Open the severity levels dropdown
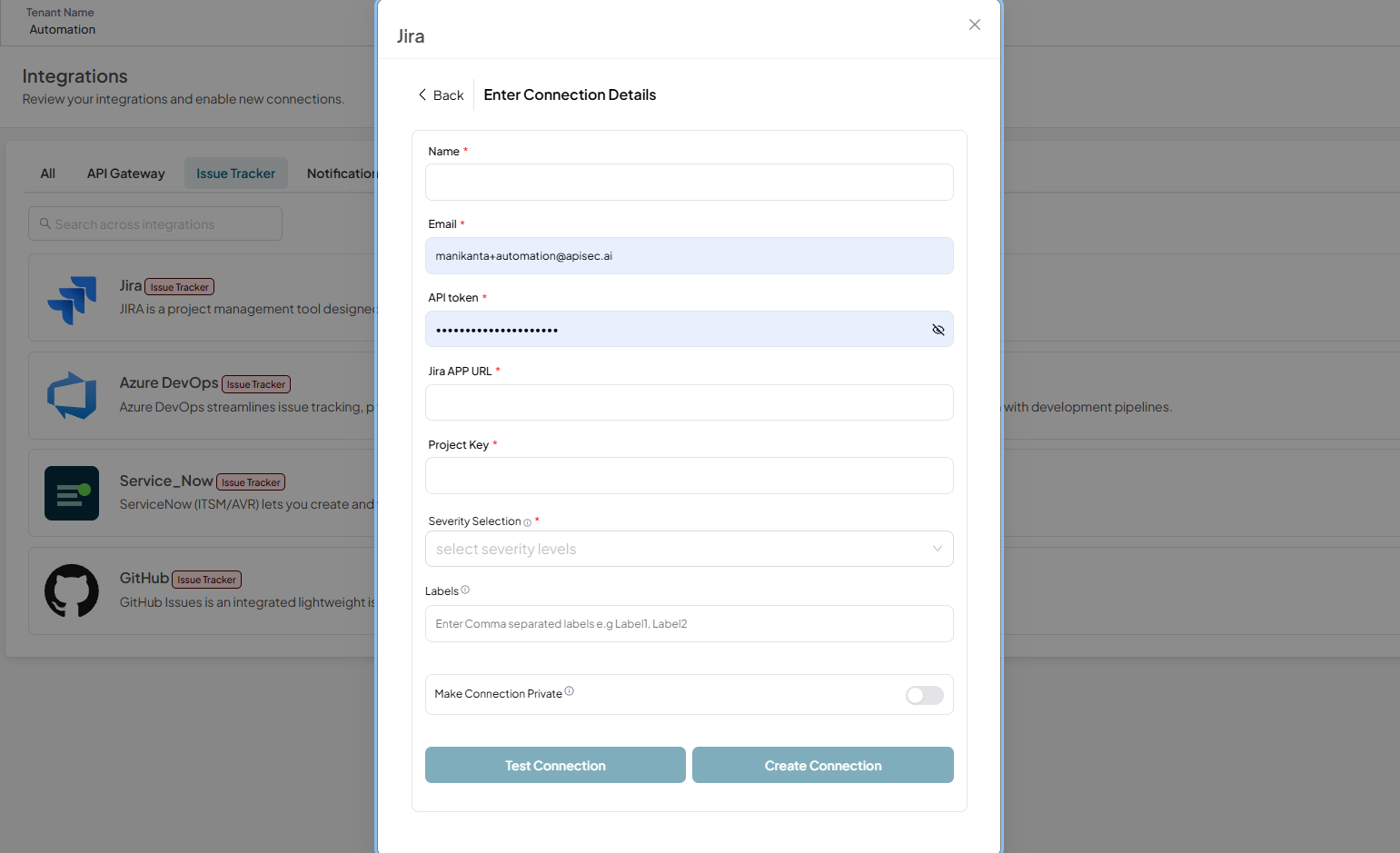Viewport: 1400px width, 853px height. coord(689,549)
